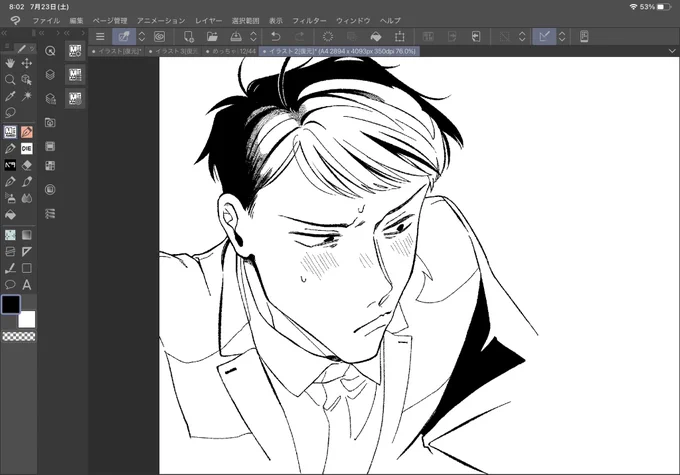The height and width of the screenshot is (475, 680).
Task: Click the Clear (dotted circle) icon
Action: (x=328, y=37)
